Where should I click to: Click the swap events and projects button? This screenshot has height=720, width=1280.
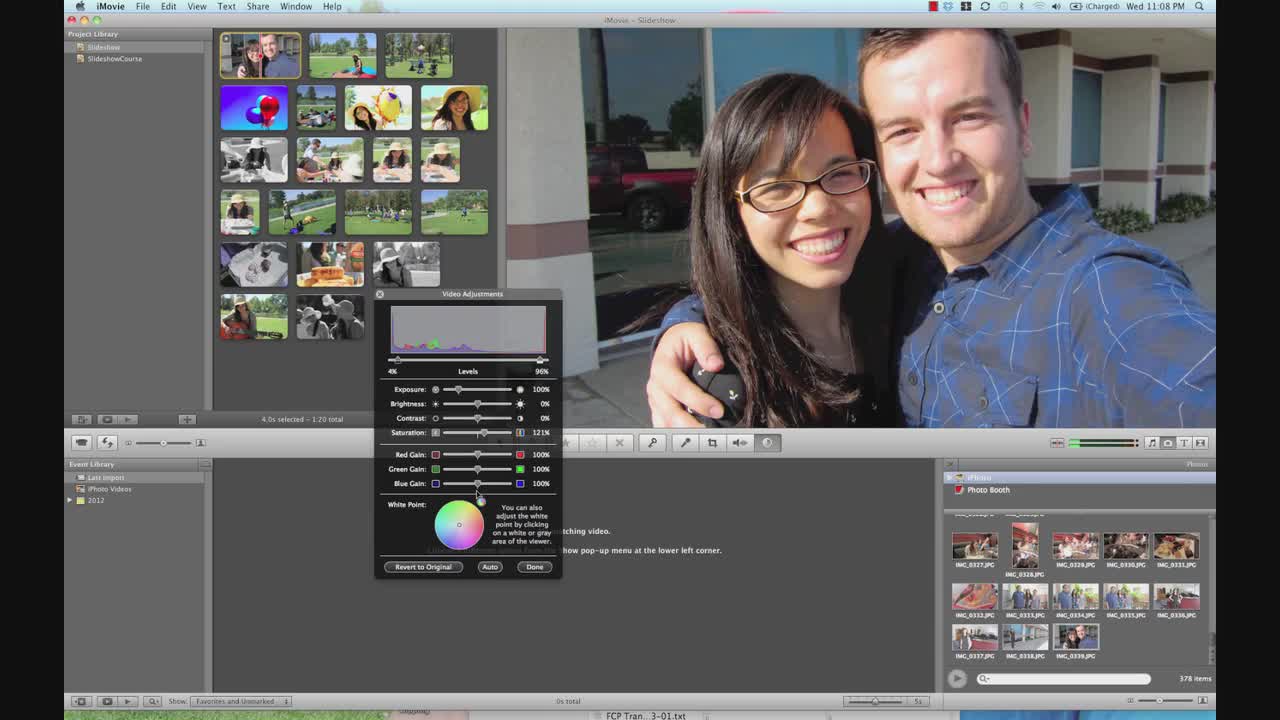click(107, 443)
